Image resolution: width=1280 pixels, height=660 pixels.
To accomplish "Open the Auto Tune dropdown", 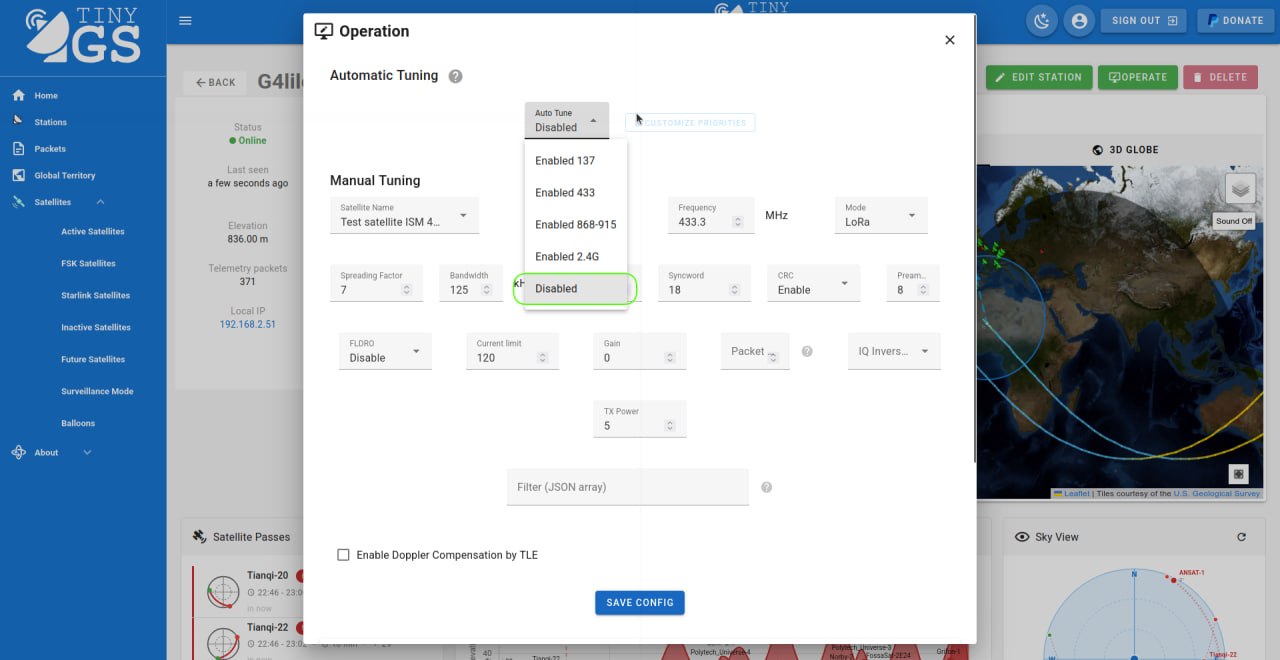I will click(x=567, y=120).
